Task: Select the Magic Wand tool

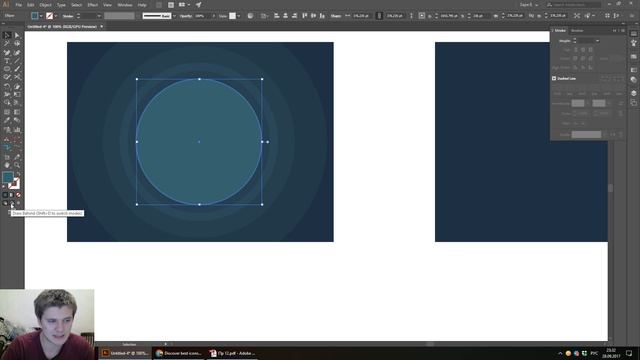Action: tap(7, 44)
